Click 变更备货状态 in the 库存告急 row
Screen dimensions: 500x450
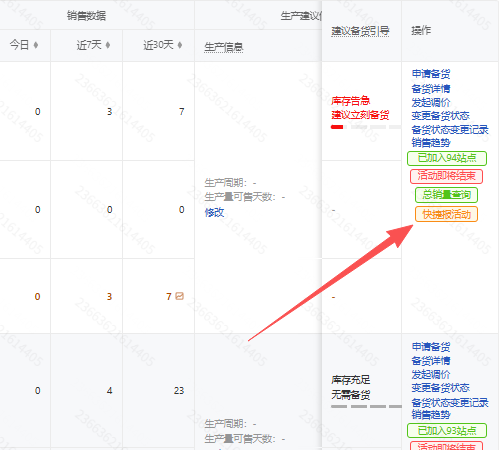coord(440,116)
